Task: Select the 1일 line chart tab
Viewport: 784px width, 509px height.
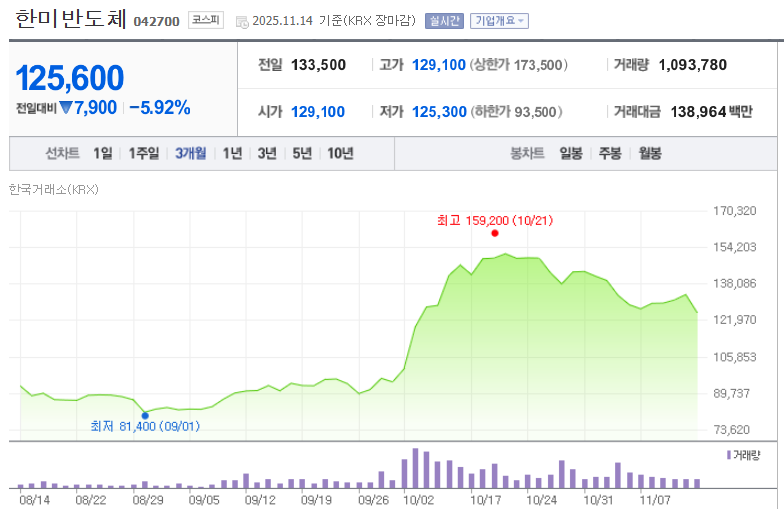Action: (102, 153)
